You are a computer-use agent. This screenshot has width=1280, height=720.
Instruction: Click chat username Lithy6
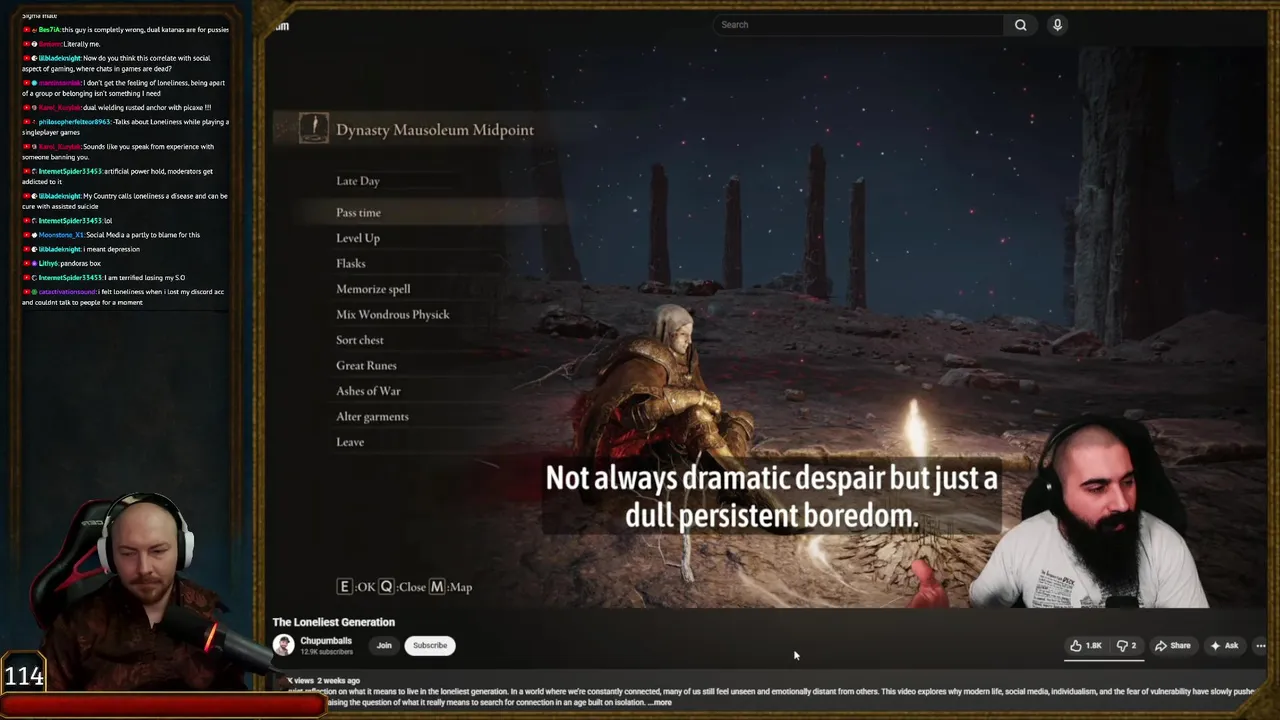48,263
